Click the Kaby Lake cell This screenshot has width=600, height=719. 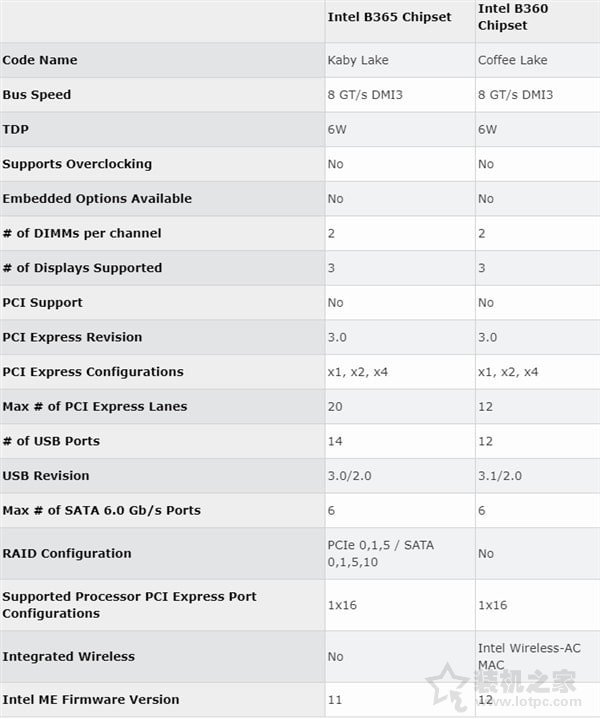(358, 60)
